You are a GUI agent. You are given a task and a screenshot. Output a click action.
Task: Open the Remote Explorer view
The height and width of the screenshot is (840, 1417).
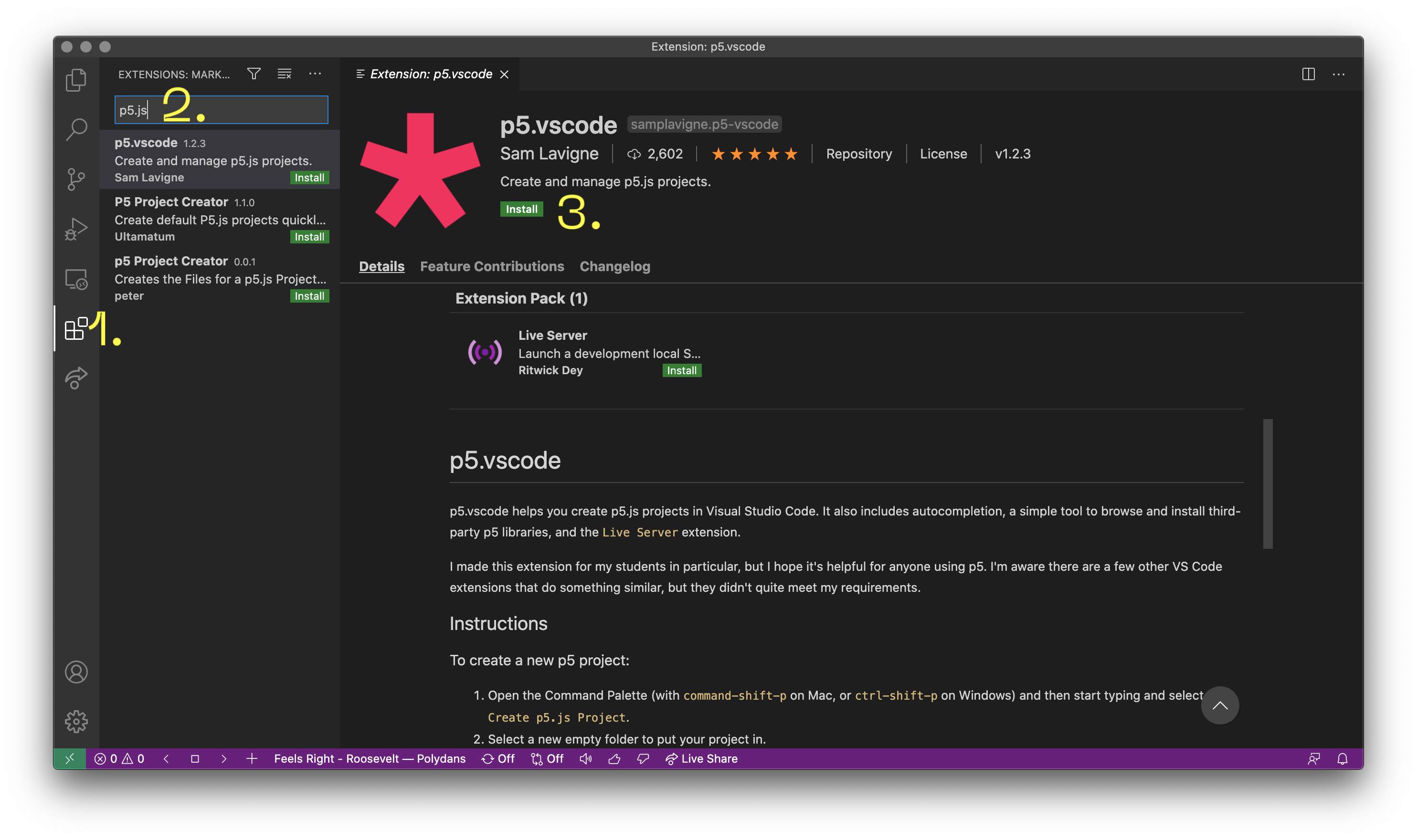click(76, 279)
